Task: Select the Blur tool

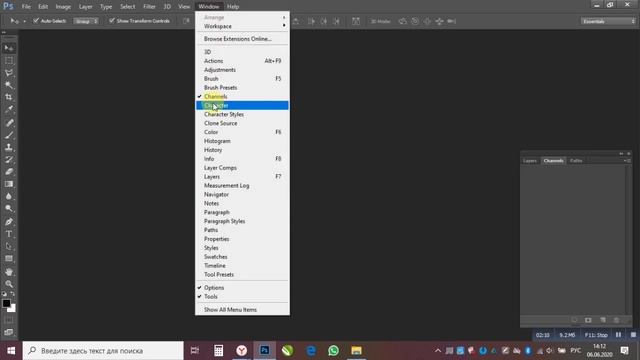Action: point(9,196)
